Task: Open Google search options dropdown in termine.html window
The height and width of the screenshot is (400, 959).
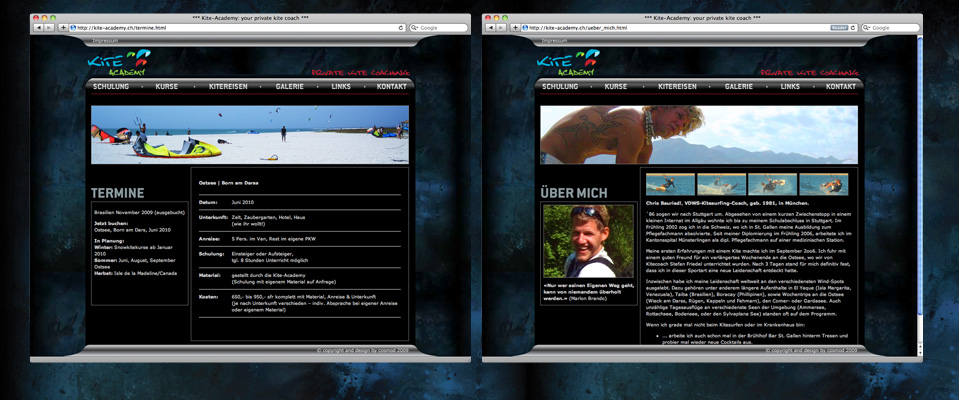Action: 416,28
